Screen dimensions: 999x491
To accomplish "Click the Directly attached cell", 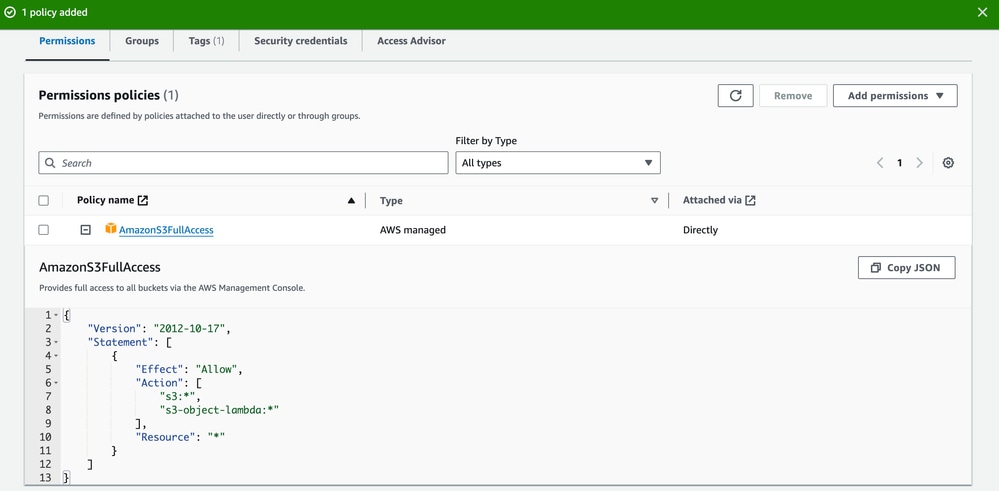I will point(700,230).
